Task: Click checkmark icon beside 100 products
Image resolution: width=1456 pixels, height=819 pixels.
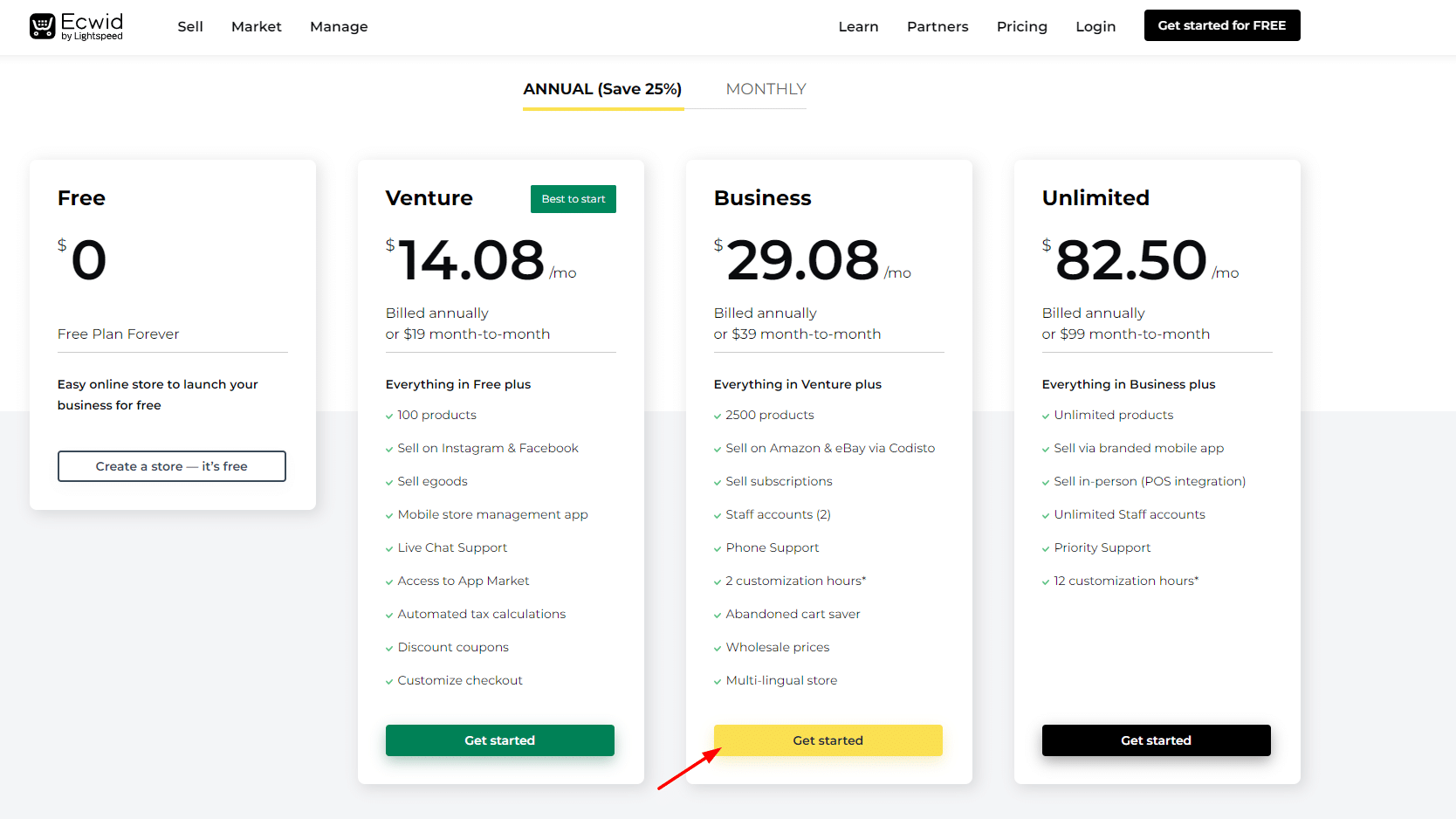Action: pos(389,416)
